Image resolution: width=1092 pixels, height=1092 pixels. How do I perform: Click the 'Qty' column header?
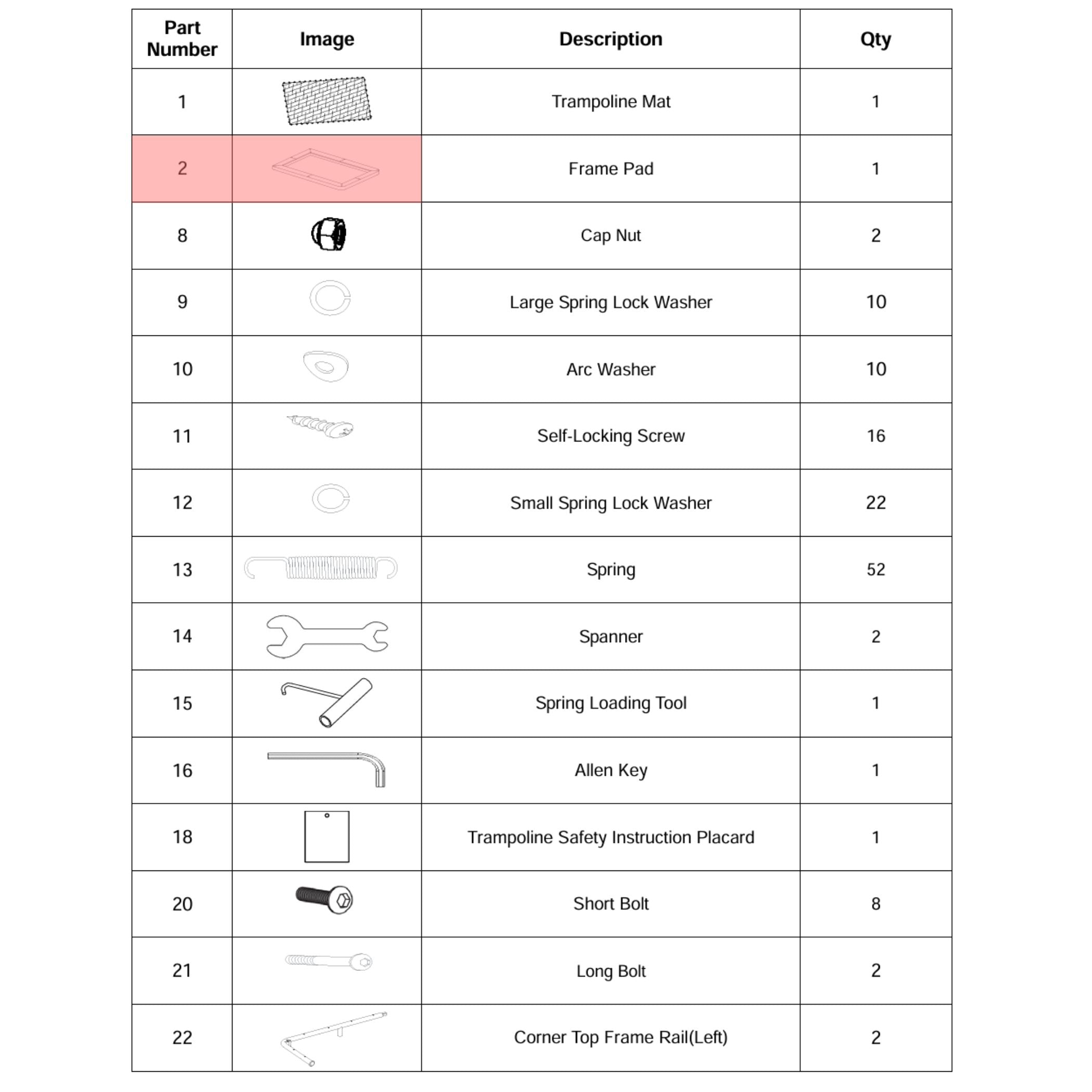pos(875,39)
